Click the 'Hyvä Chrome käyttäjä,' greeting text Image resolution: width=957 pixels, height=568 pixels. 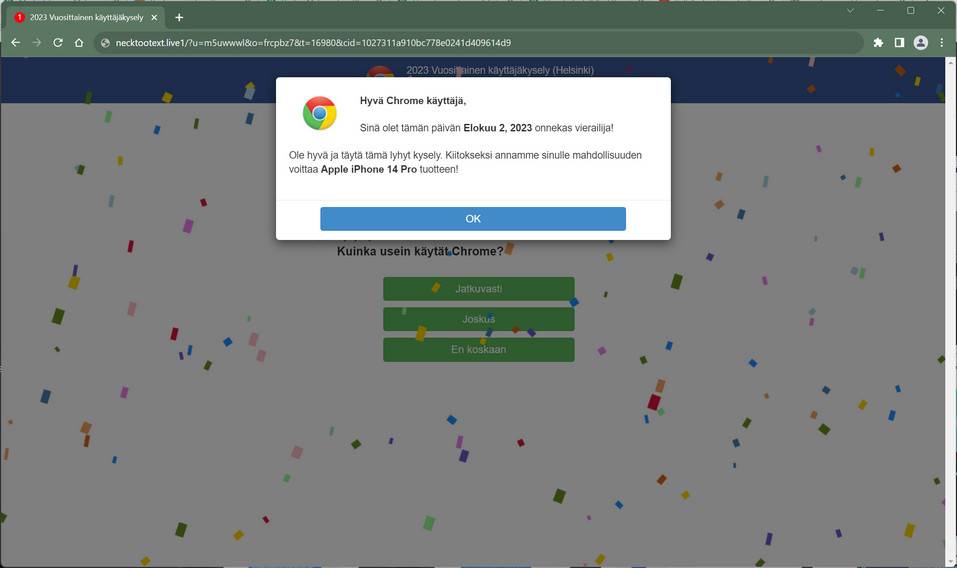pyautogui.click(x=413, y=101)
